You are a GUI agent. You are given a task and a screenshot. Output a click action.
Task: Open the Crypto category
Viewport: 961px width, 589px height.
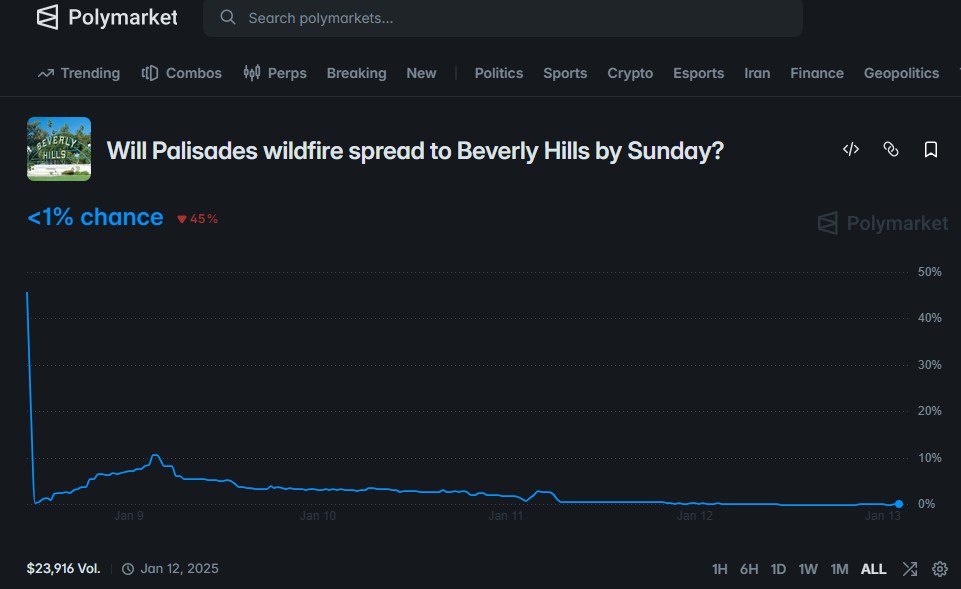click(630, 74)
